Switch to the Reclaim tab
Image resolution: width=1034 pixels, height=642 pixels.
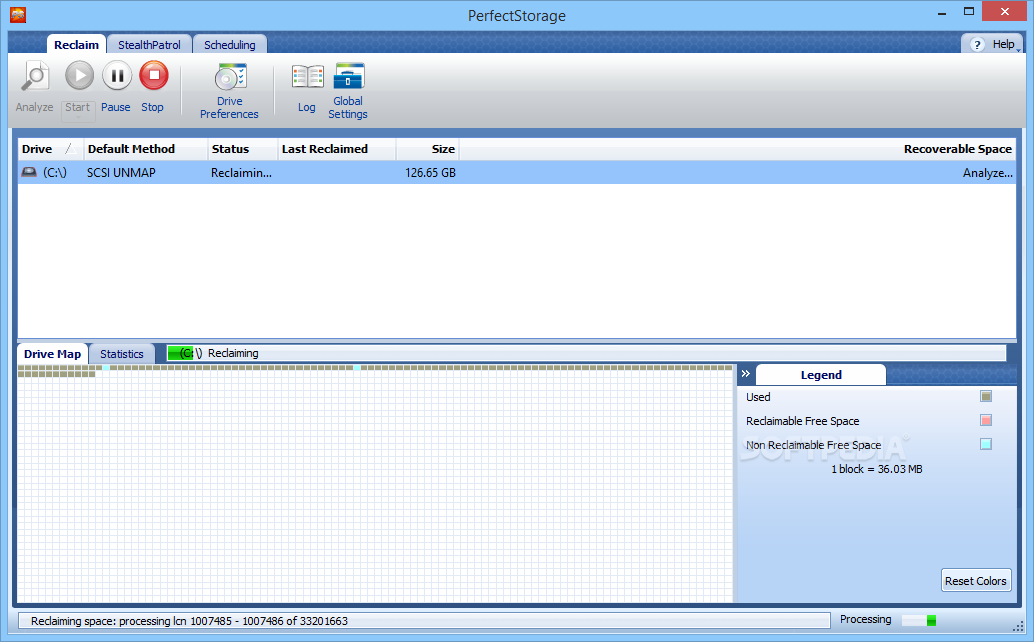click(76, 44)
